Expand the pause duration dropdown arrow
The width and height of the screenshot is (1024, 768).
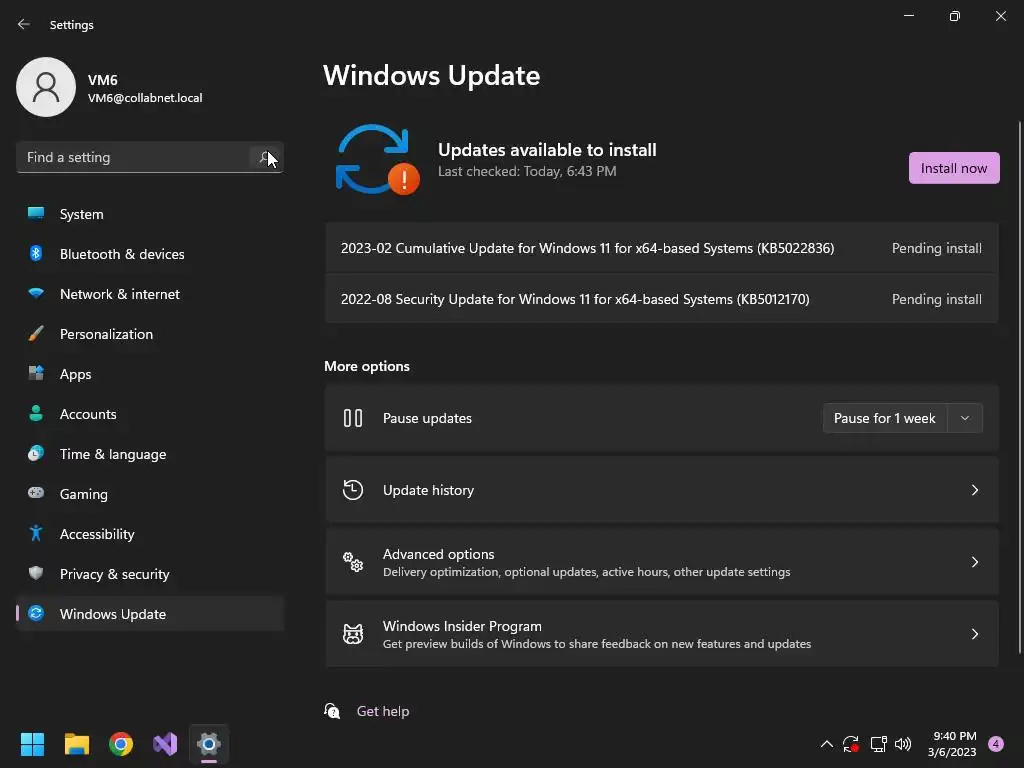tap(965, 418)
